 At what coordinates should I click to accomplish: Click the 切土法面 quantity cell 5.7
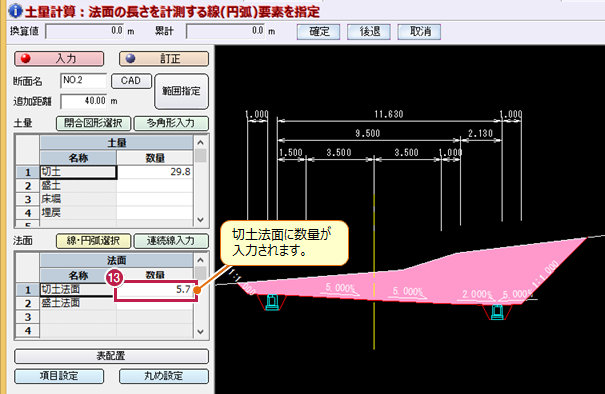pos(155,289)
